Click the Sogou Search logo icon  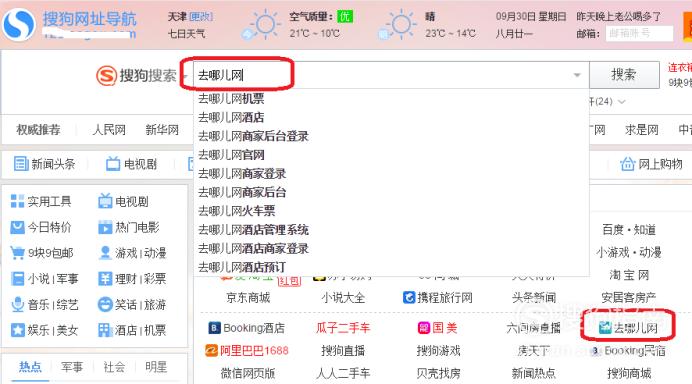tap(106, 76)
